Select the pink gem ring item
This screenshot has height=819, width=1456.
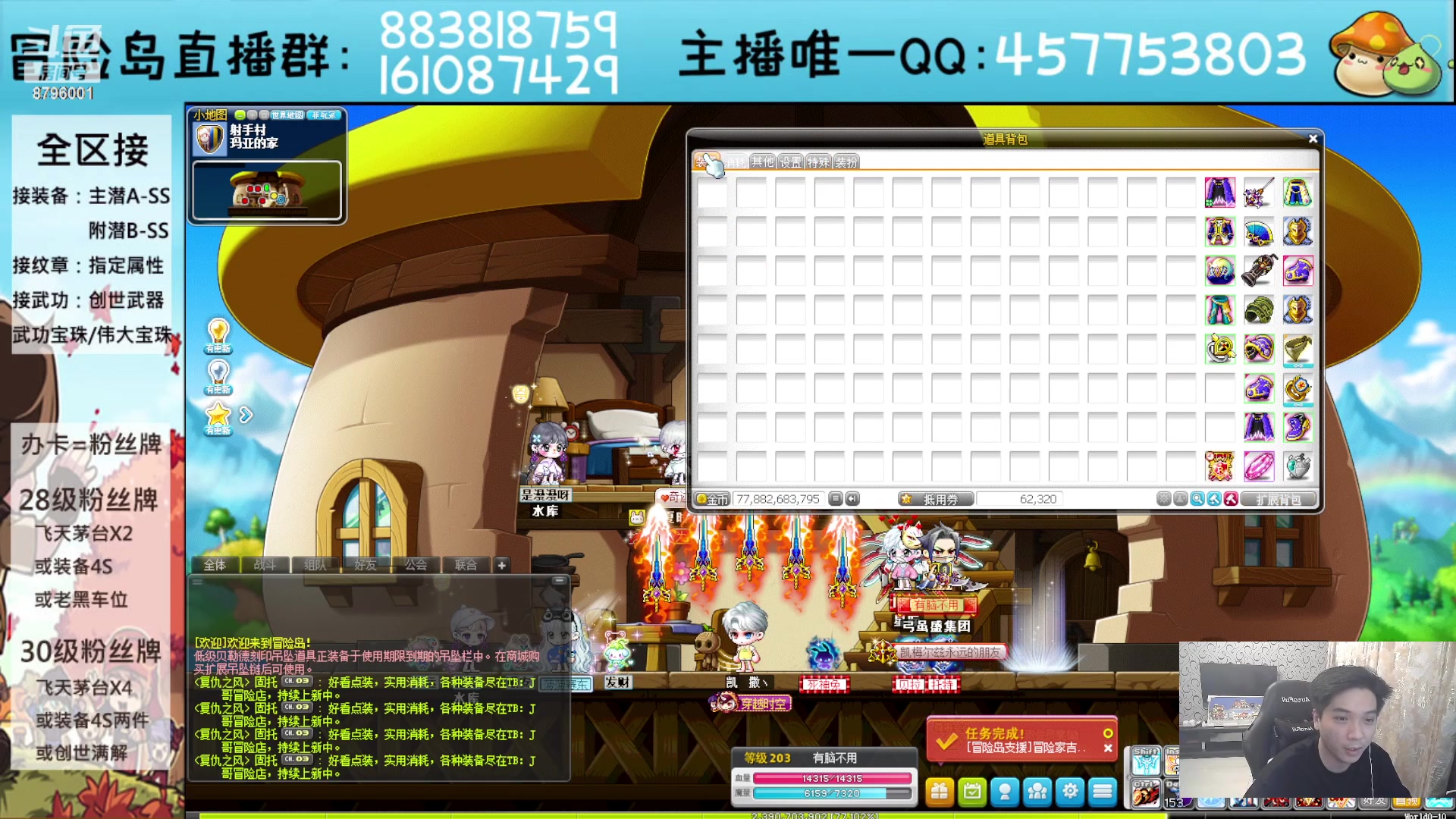click(x=1259, y=466)
